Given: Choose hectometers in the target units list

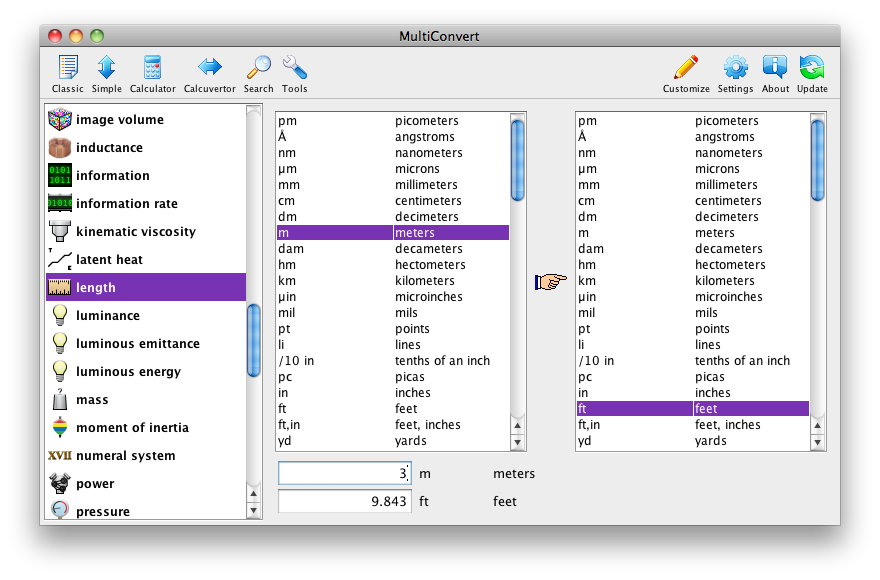Looking at the screenshot, I should [693, 264].
